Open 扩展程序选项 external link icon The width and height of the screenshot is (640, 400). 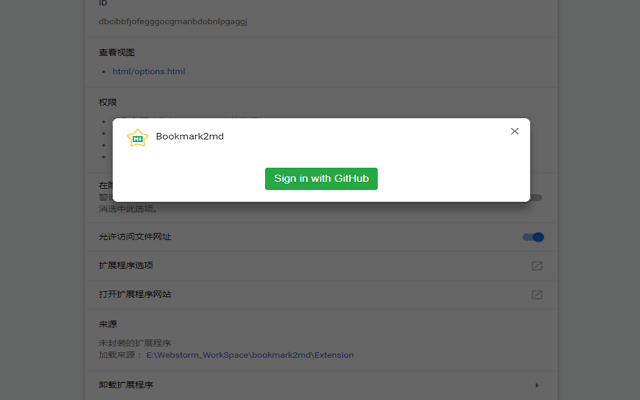[x=537, y=266]
